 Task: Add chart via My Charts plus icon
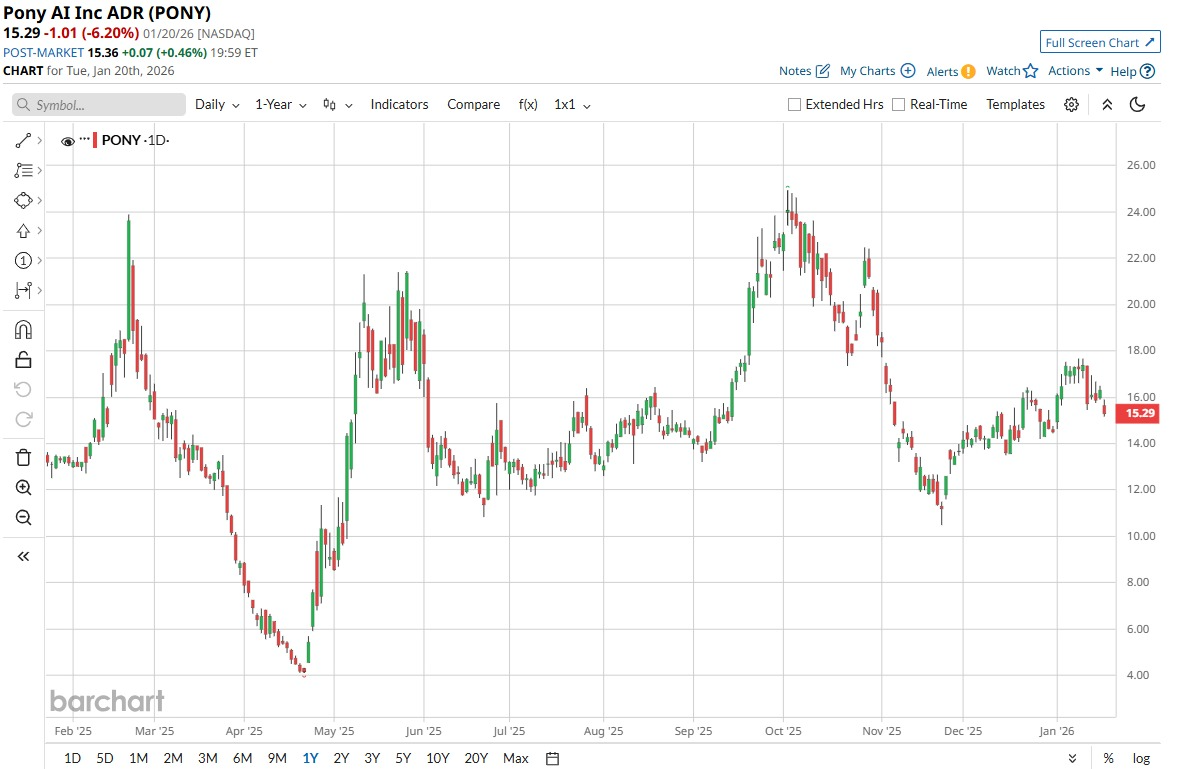click(x=908, y=71)
